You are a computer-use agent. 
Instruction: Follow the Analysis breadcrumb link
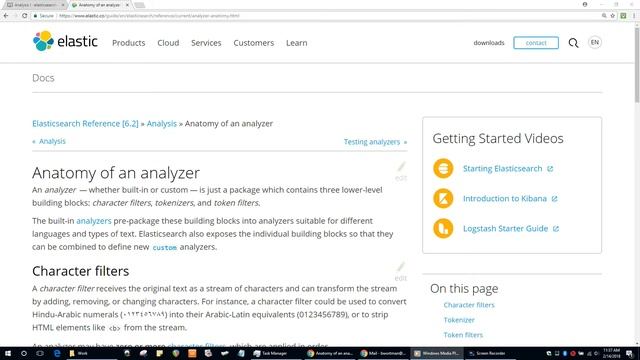click(162, 124)
